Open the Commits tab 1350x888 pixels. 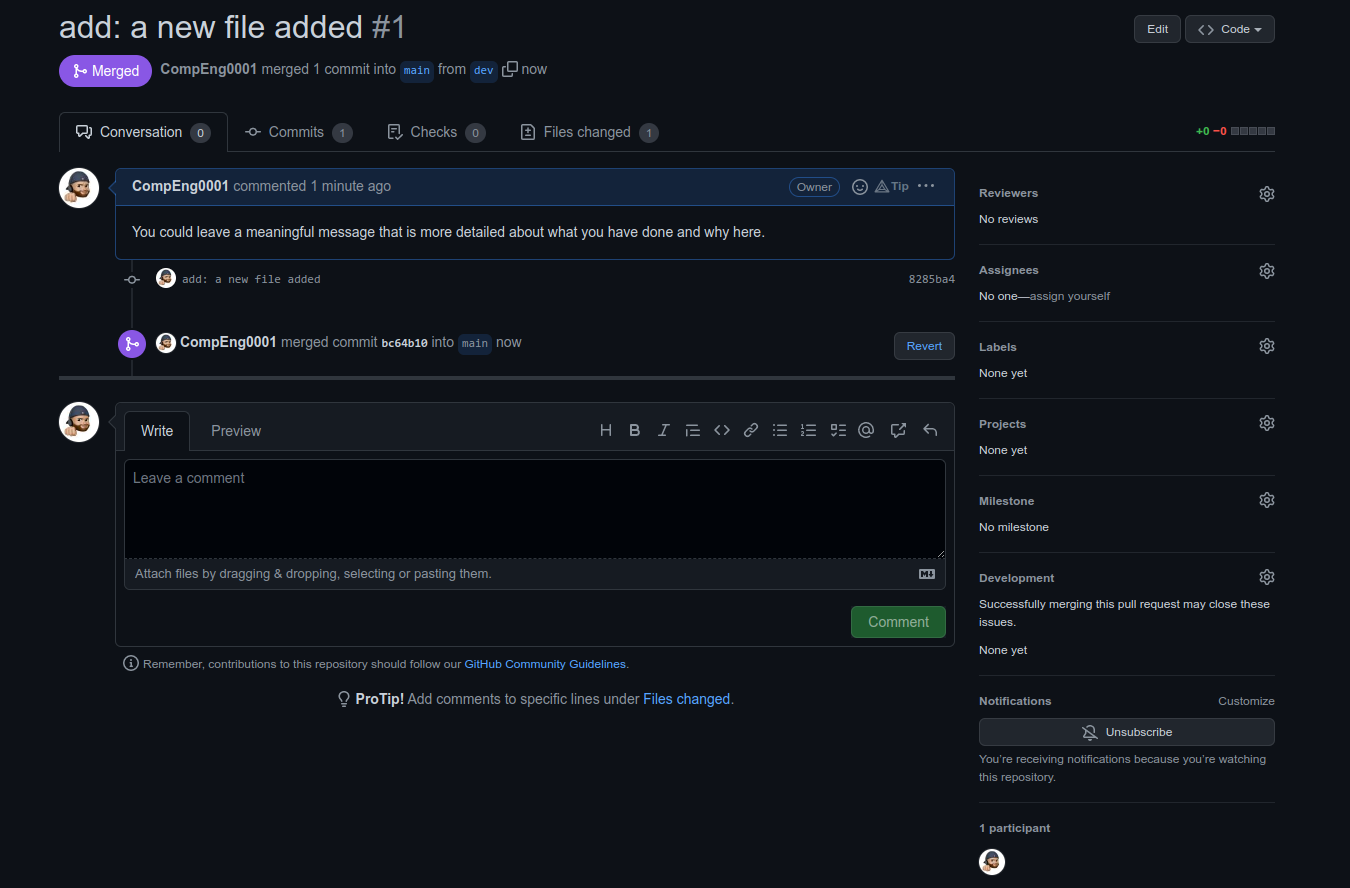coord(298,132)
